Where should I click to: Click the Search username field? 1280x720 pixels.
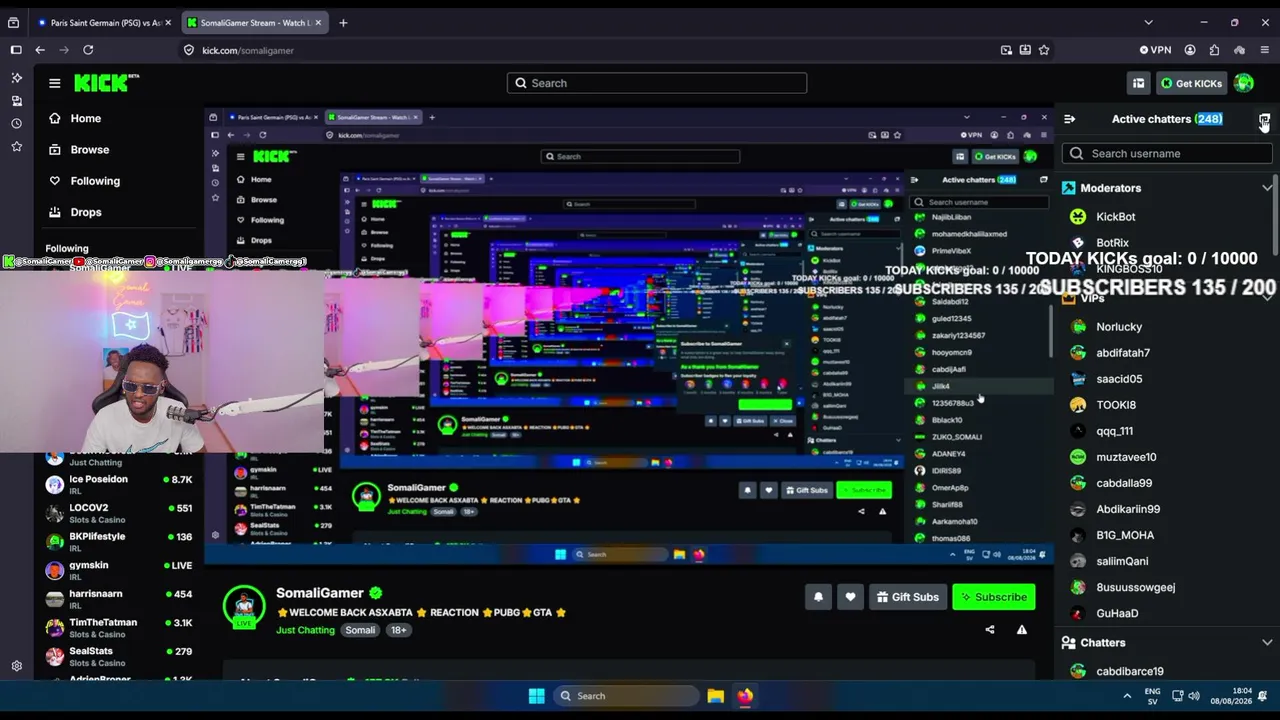point(1167,154)
